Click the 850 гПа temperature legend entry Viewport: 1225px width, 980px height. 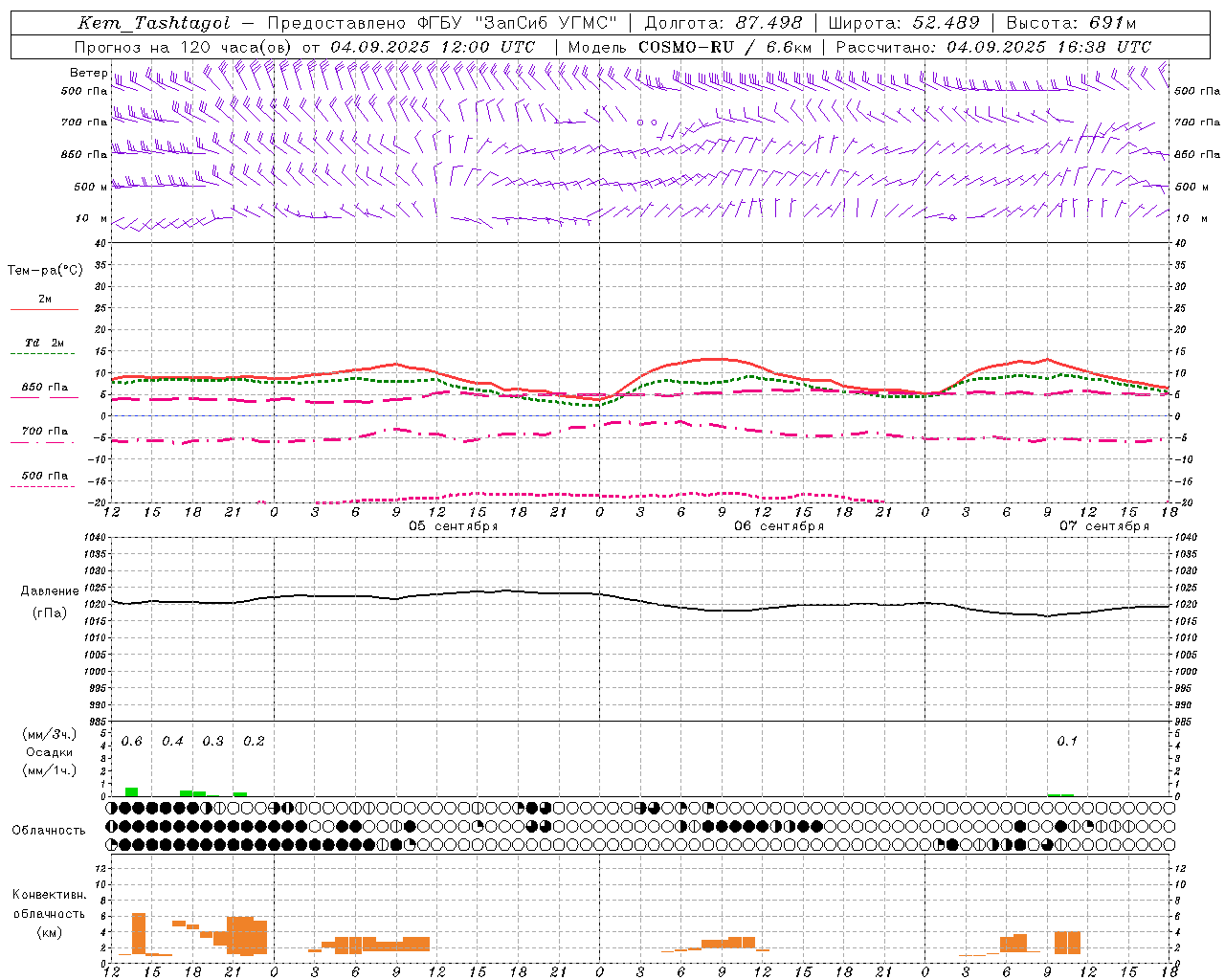(45, 387)
